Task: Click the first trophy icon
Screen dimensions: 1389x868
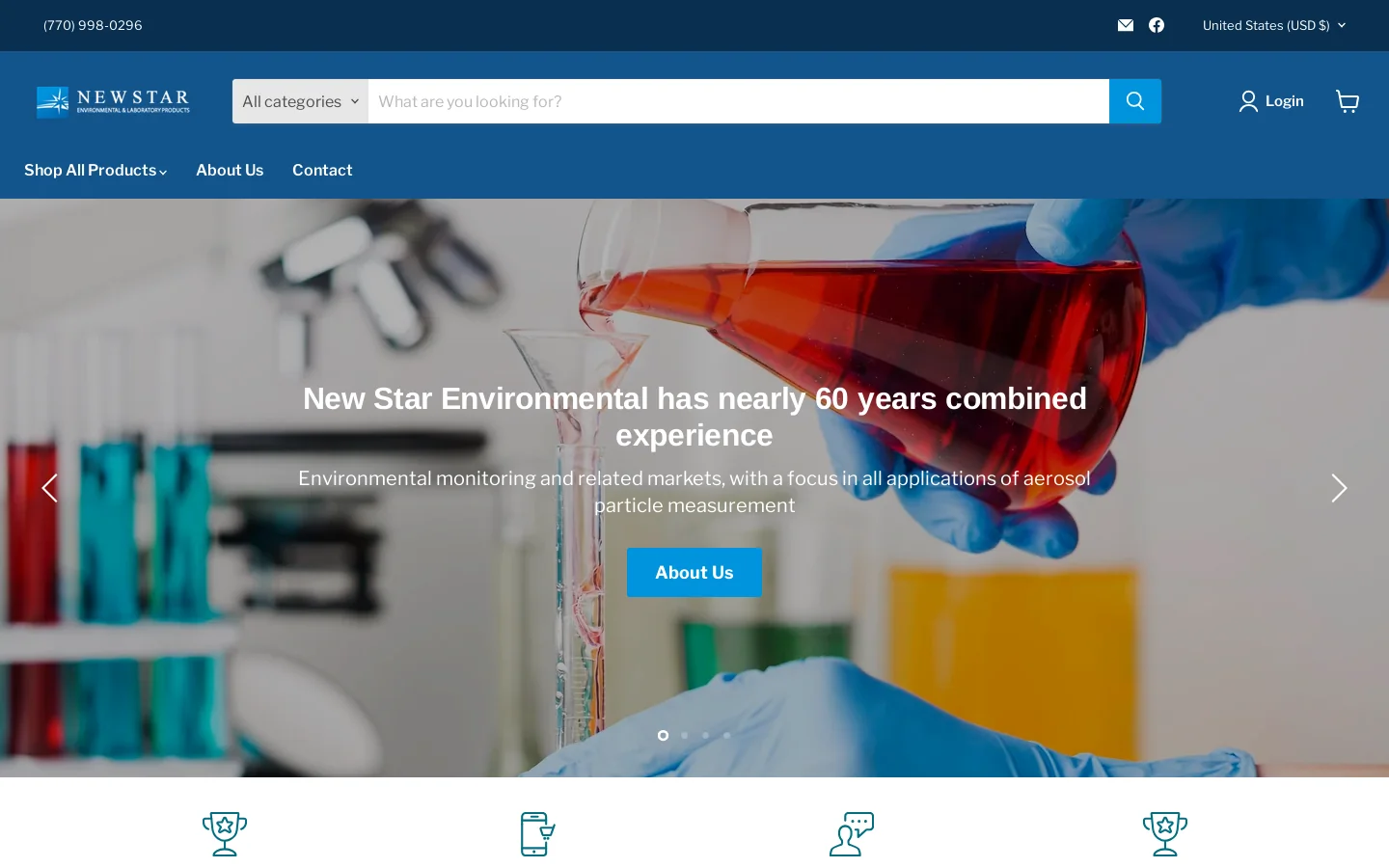Action: coord(225,834)
